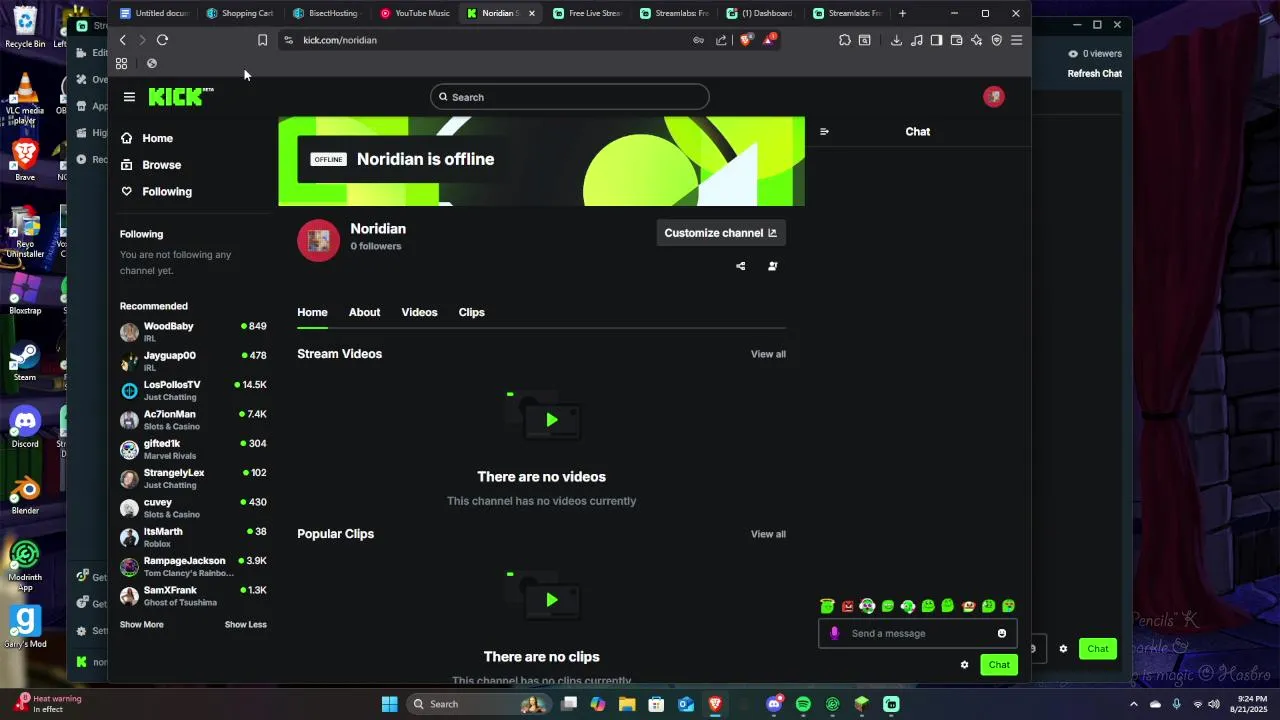1280x720 pixels.
Task: Open Brave Wallet icon
Action: tap(956, 40)
